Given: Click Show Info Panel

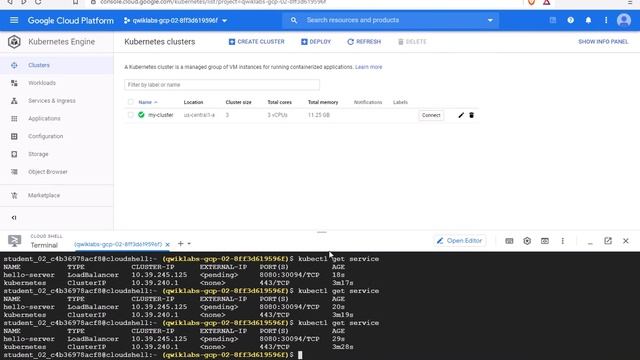Looking at the screenshot, I should pyautogui.click(x=603, y=42).
